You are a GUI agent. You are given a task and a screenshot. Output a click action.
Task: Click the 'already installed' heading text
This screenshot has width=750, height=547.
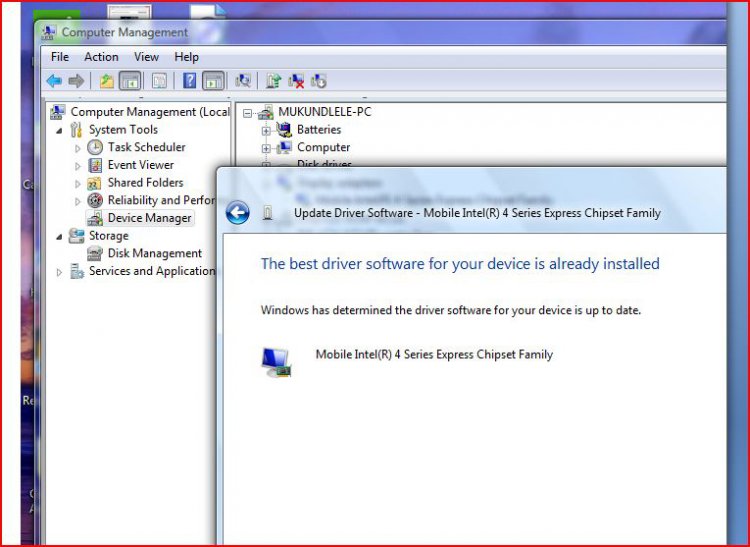[460, 264]
